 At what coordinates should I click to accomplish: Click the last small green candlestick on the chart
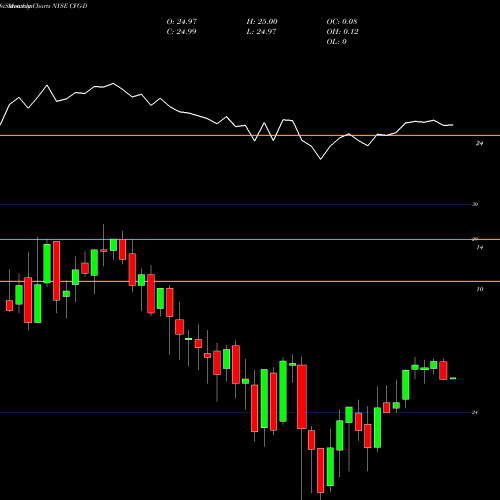coord(453,378)
